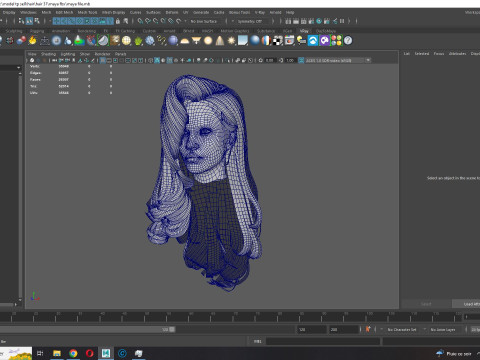Toggle the film gate button in the panel toolbar
The height and width of the screenshot is (360, 480).
[x=109, y=60]
